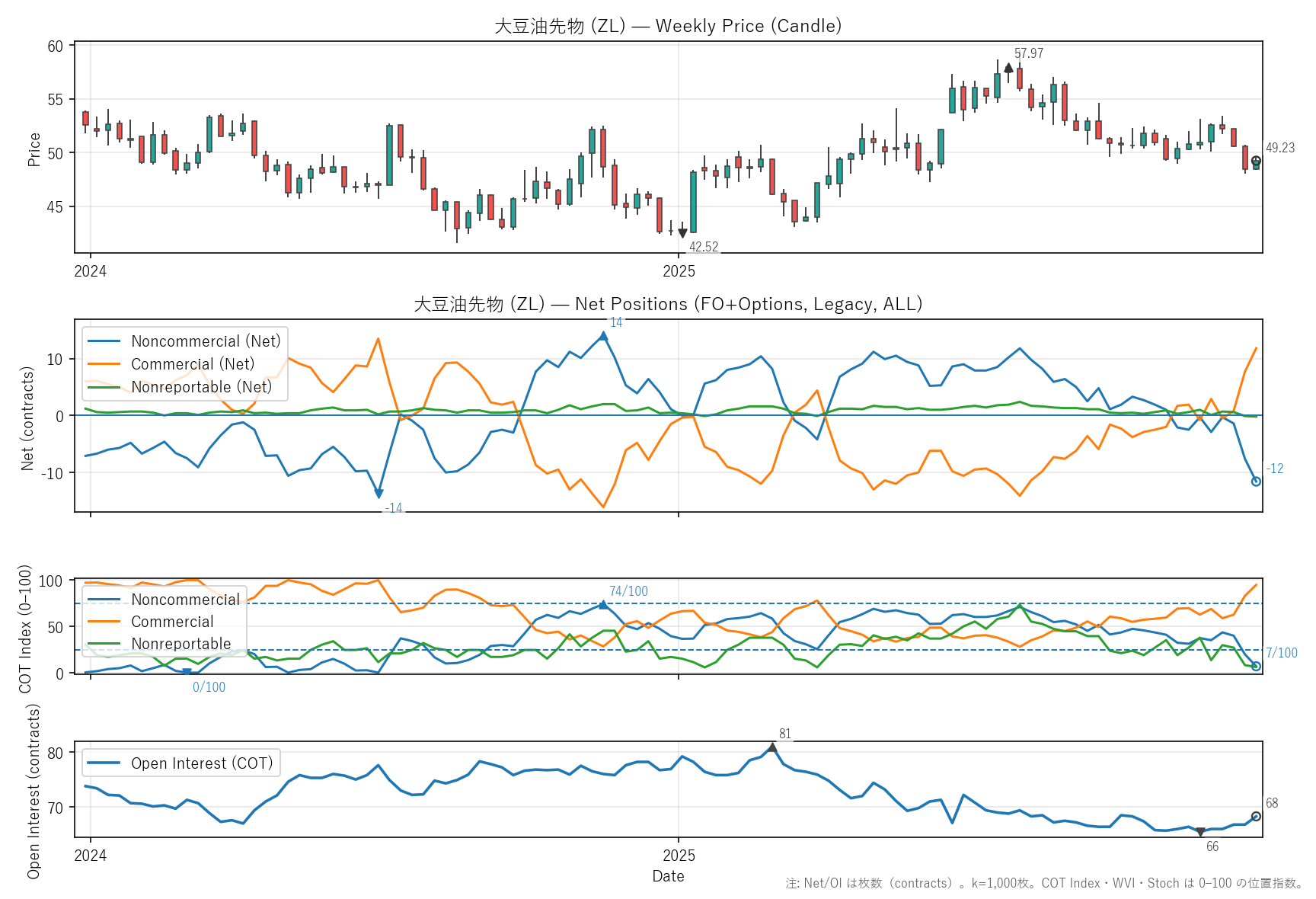Click the Commercial entry in COT Index legend
Viewport: 1316px width, 899px height.
coord(172,622)
